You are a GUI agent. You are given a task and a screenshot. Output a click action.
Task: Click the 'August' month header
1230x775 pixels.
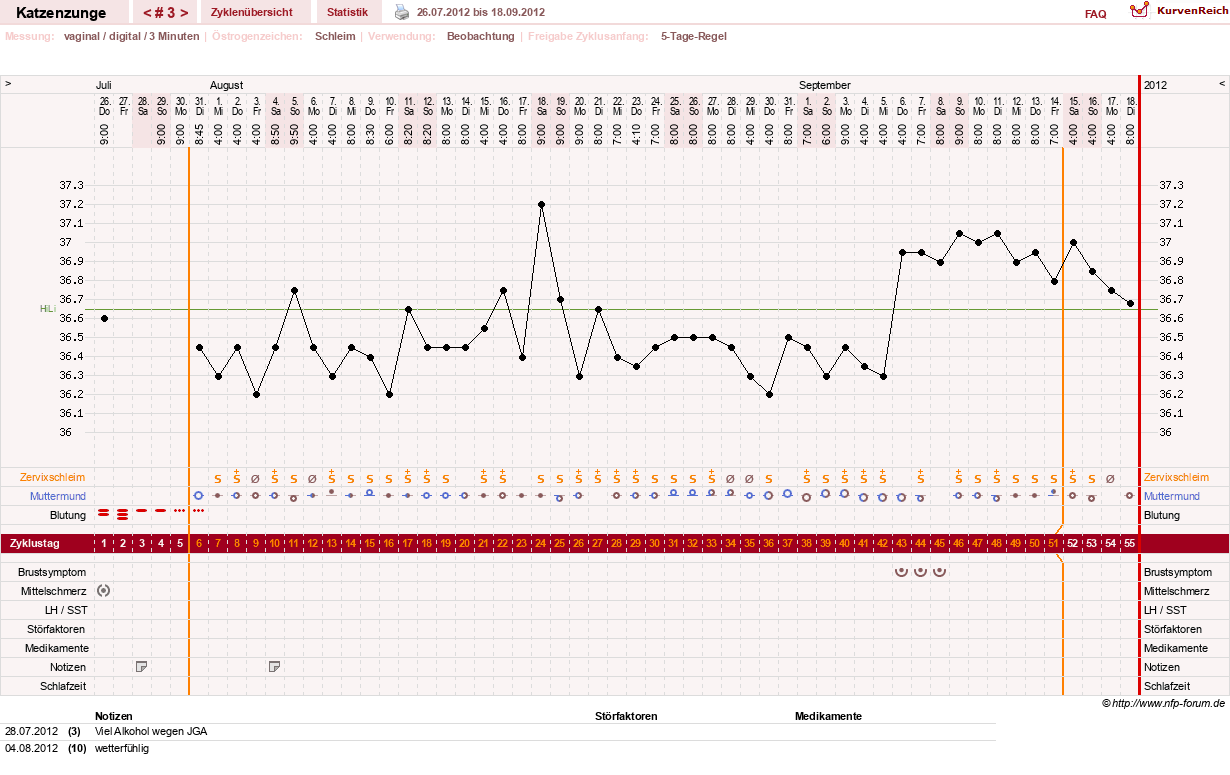[226, 85]
